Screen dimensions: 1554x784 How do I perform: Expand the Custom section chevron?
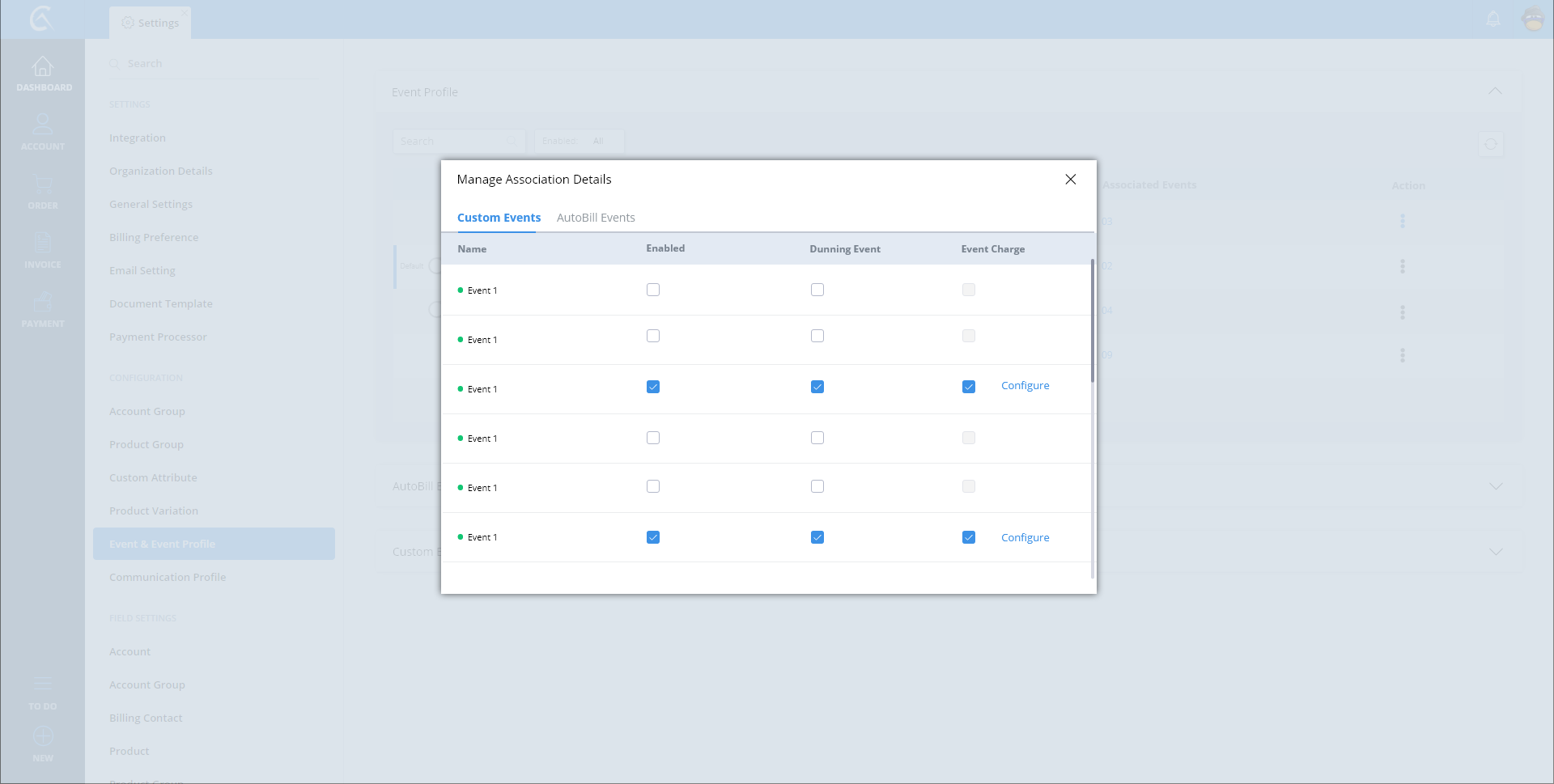point(1496,552)
